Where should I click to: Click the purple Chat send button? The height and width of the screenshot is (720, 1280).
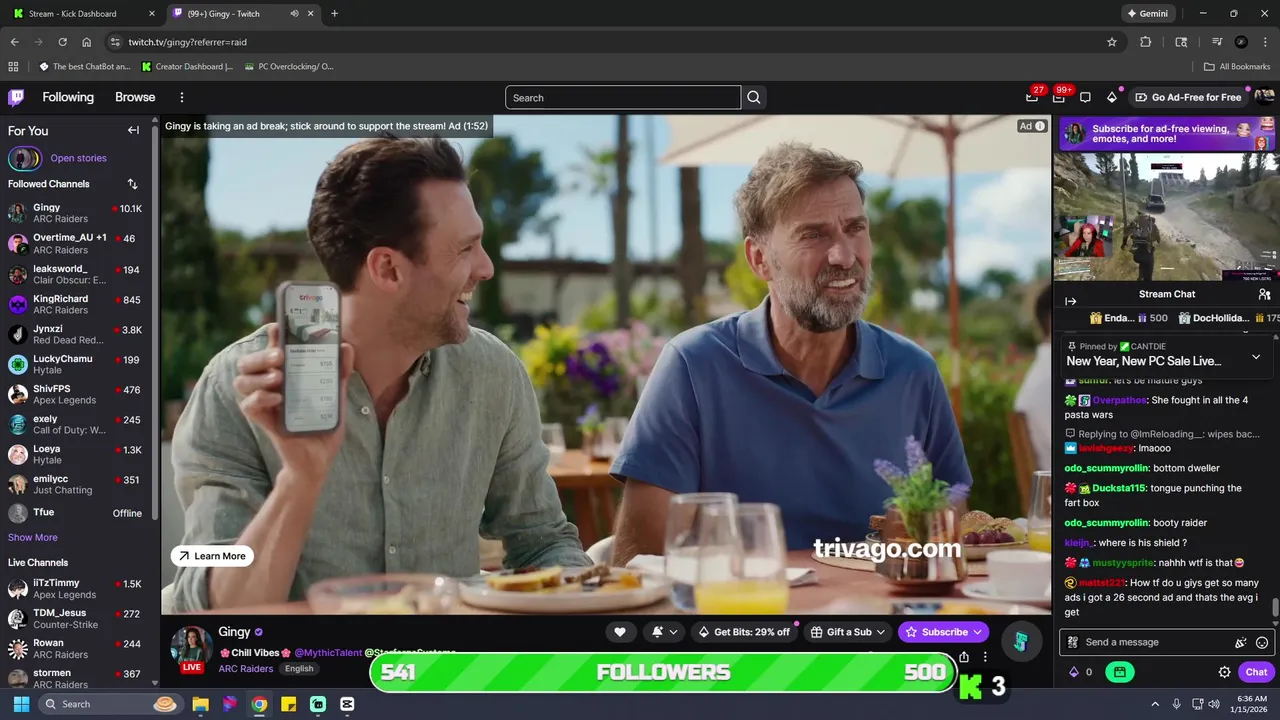pyautogui.click(x=1256, y=672)
